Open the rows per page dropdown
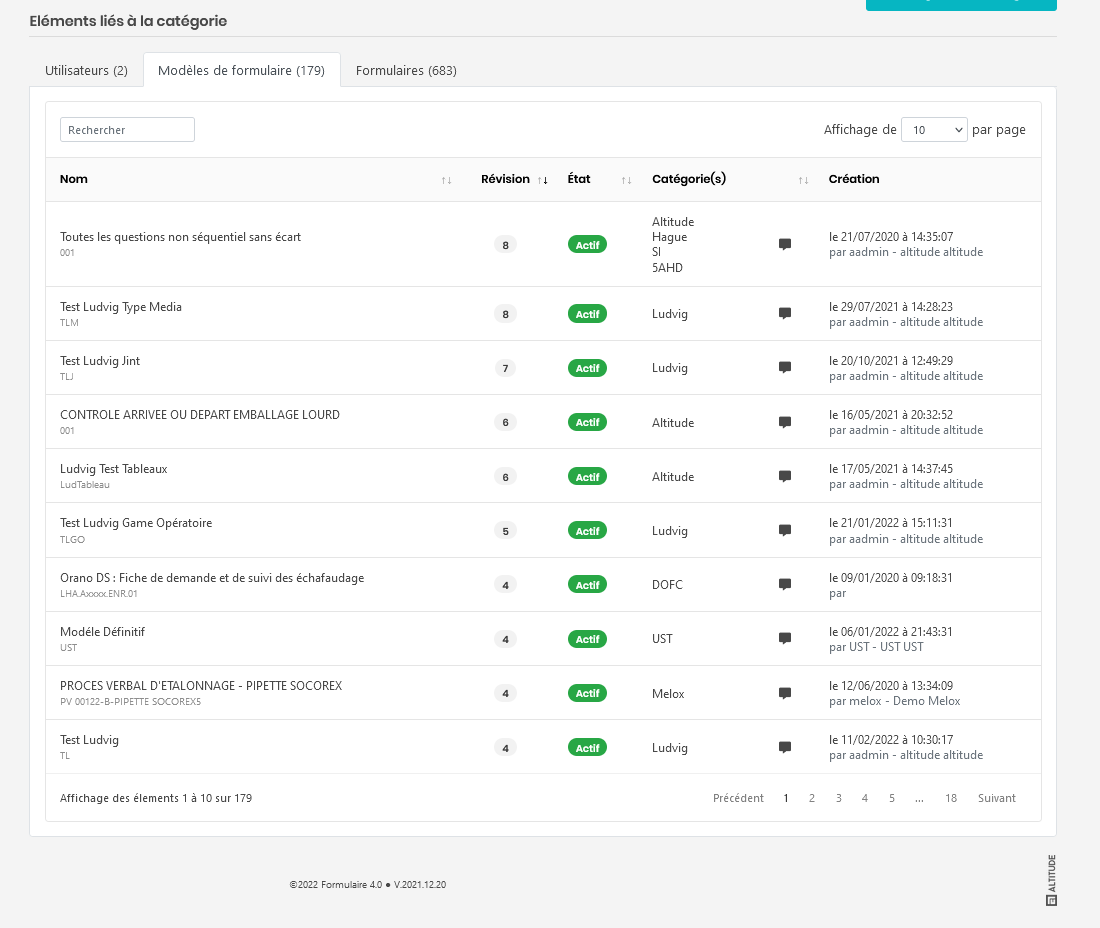This screenshot has width=1100, height=928. tap(934, 130)
